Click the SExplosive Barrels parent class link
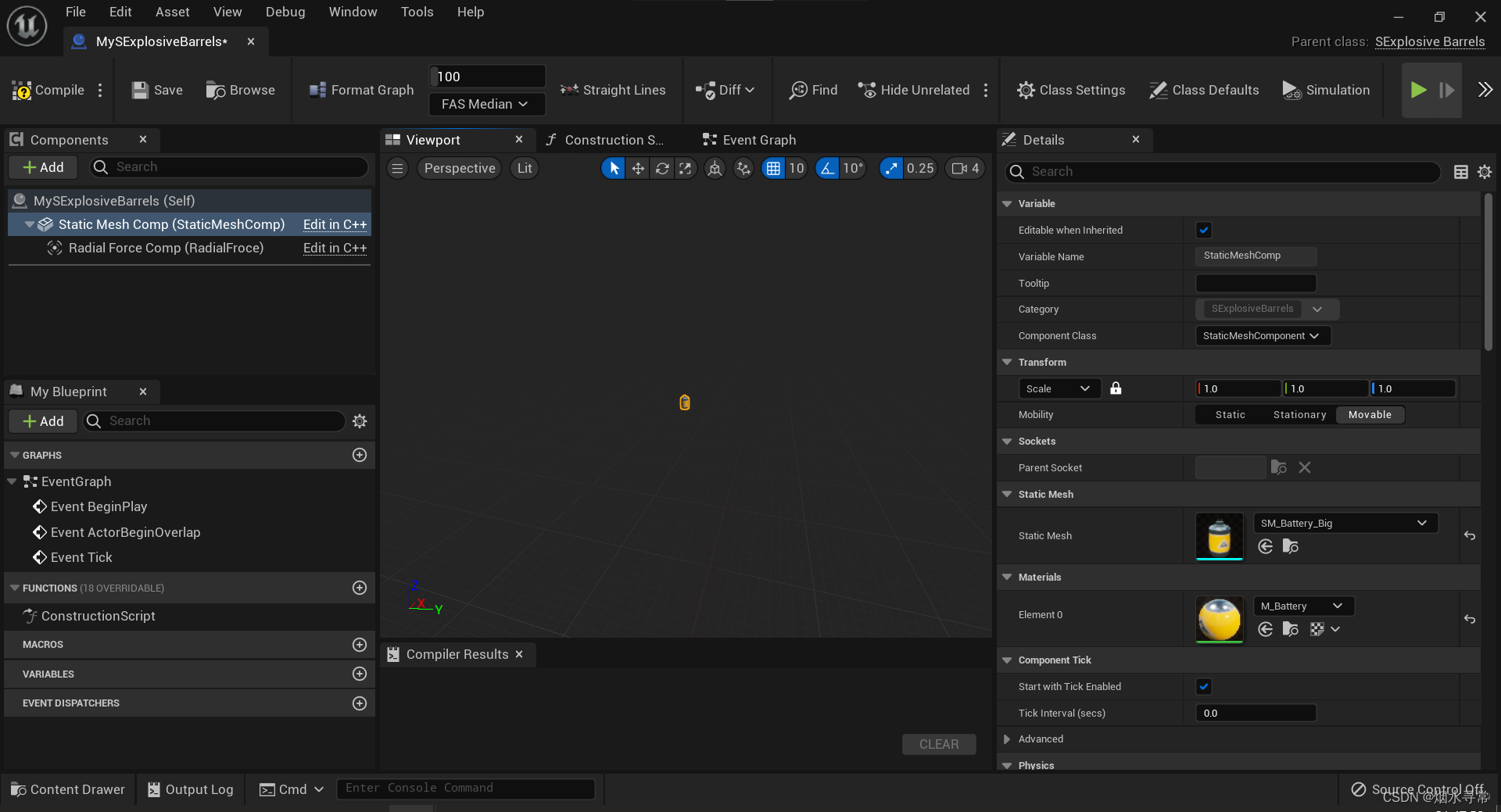 point(1429,41)
